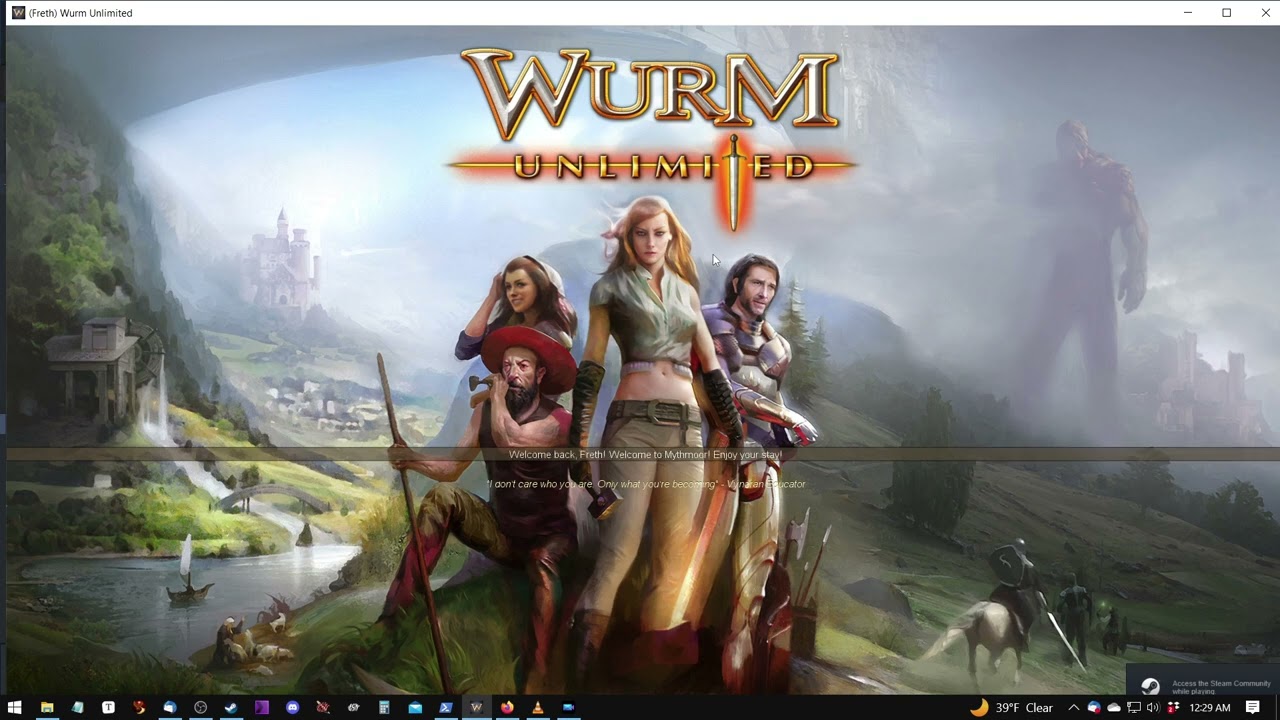The height and width of the screenshot is (720, 1280).
Task: Open File Explorer from the taskbar
Action: pyautogui.click(x=46, y=707)
